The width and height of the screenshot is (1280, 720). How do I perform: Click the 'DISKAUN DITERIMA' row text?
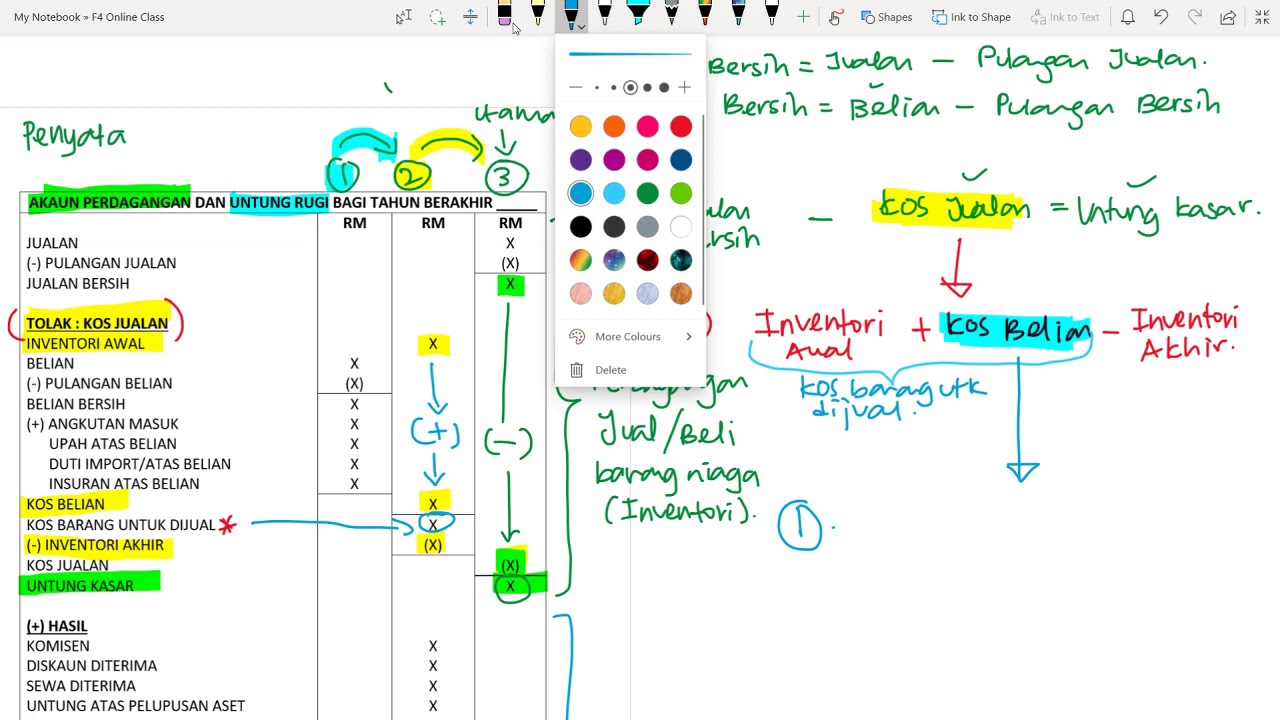tap(92, 666)
